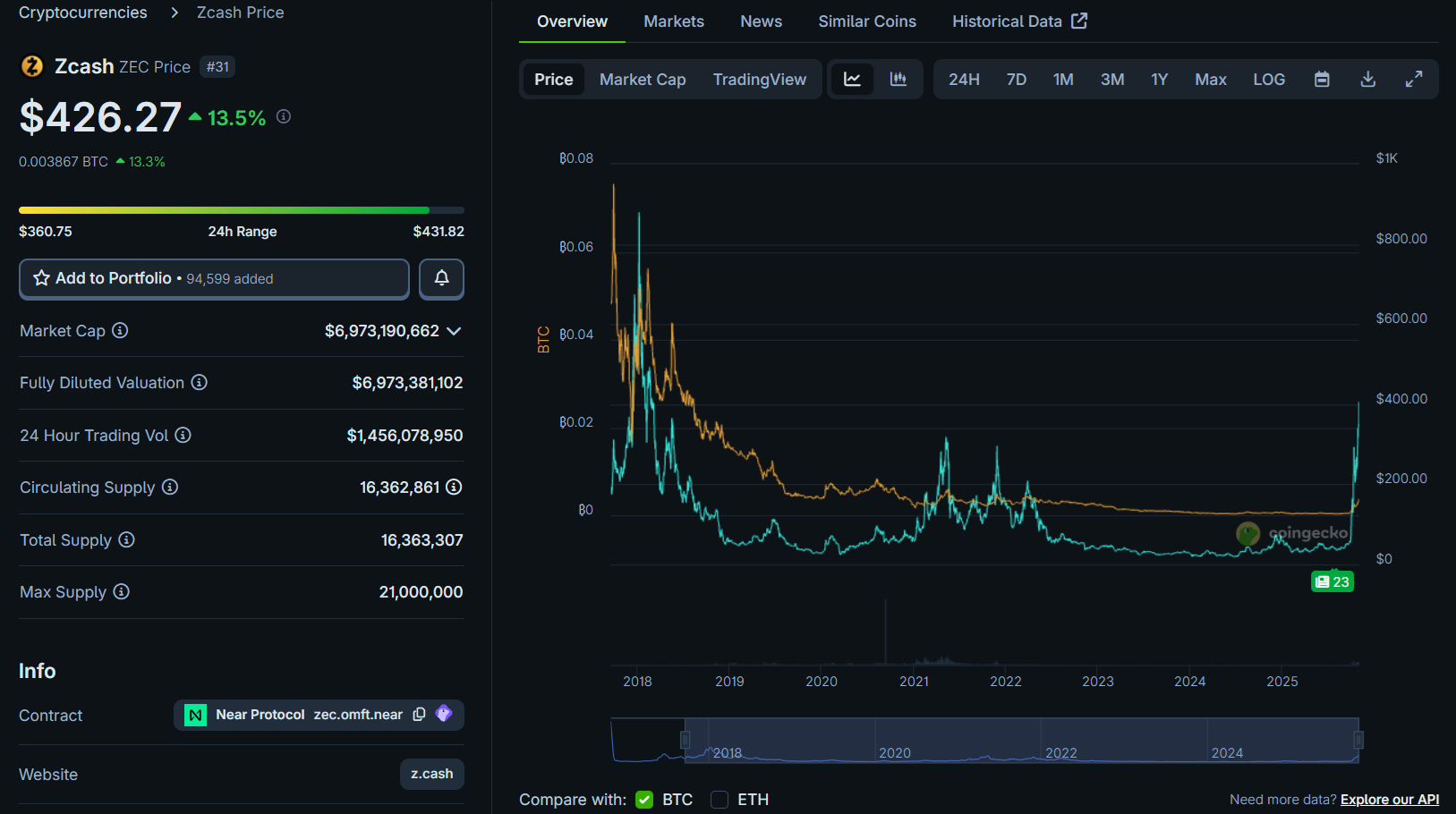1456x814 pixels.
Task: Toggle LOG scale on chart
Action: tap(1268, 80)
